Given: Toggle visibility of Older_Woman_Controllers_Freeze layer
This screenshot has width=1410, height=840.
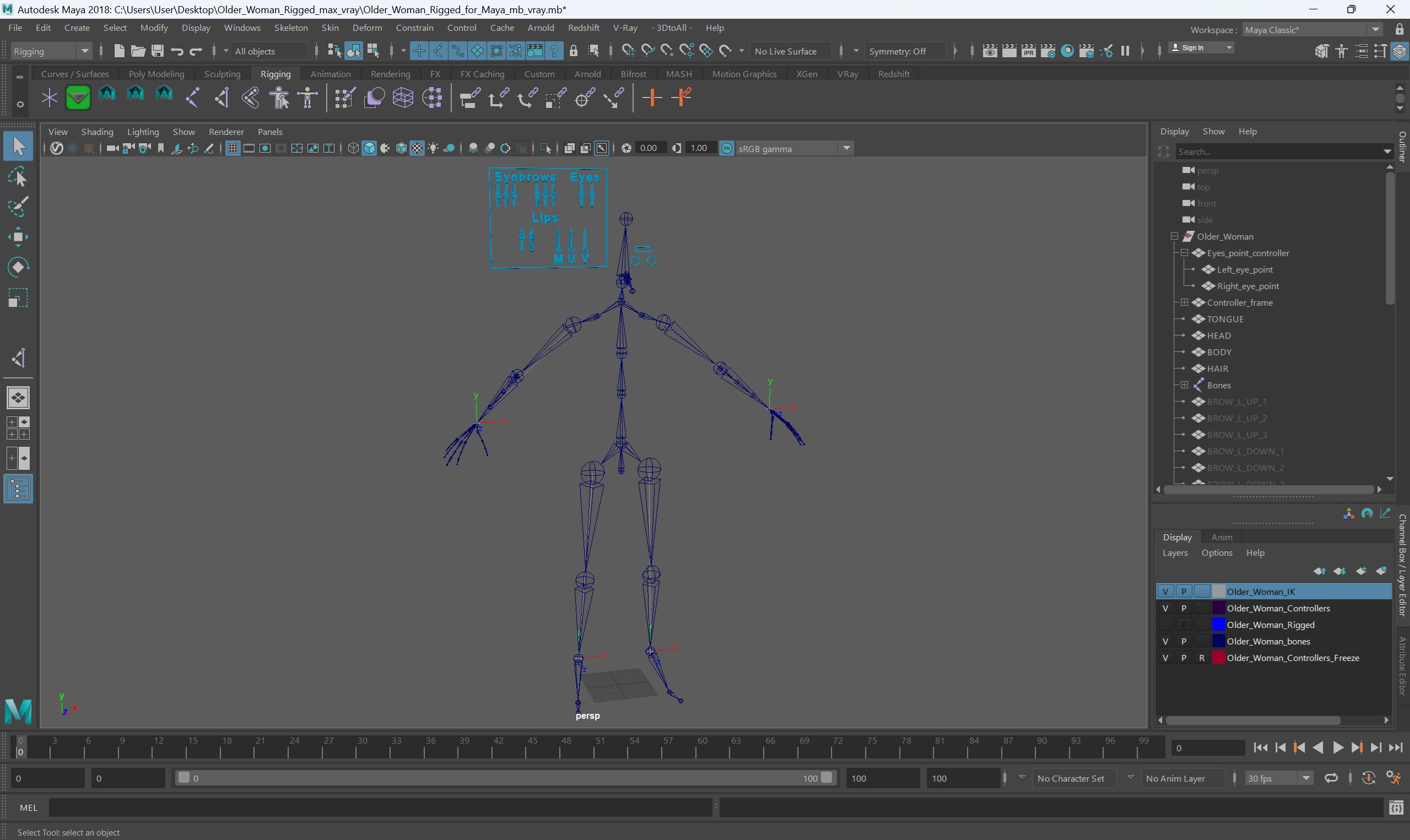Looking at the screenshot, I should coord(1165,658).
